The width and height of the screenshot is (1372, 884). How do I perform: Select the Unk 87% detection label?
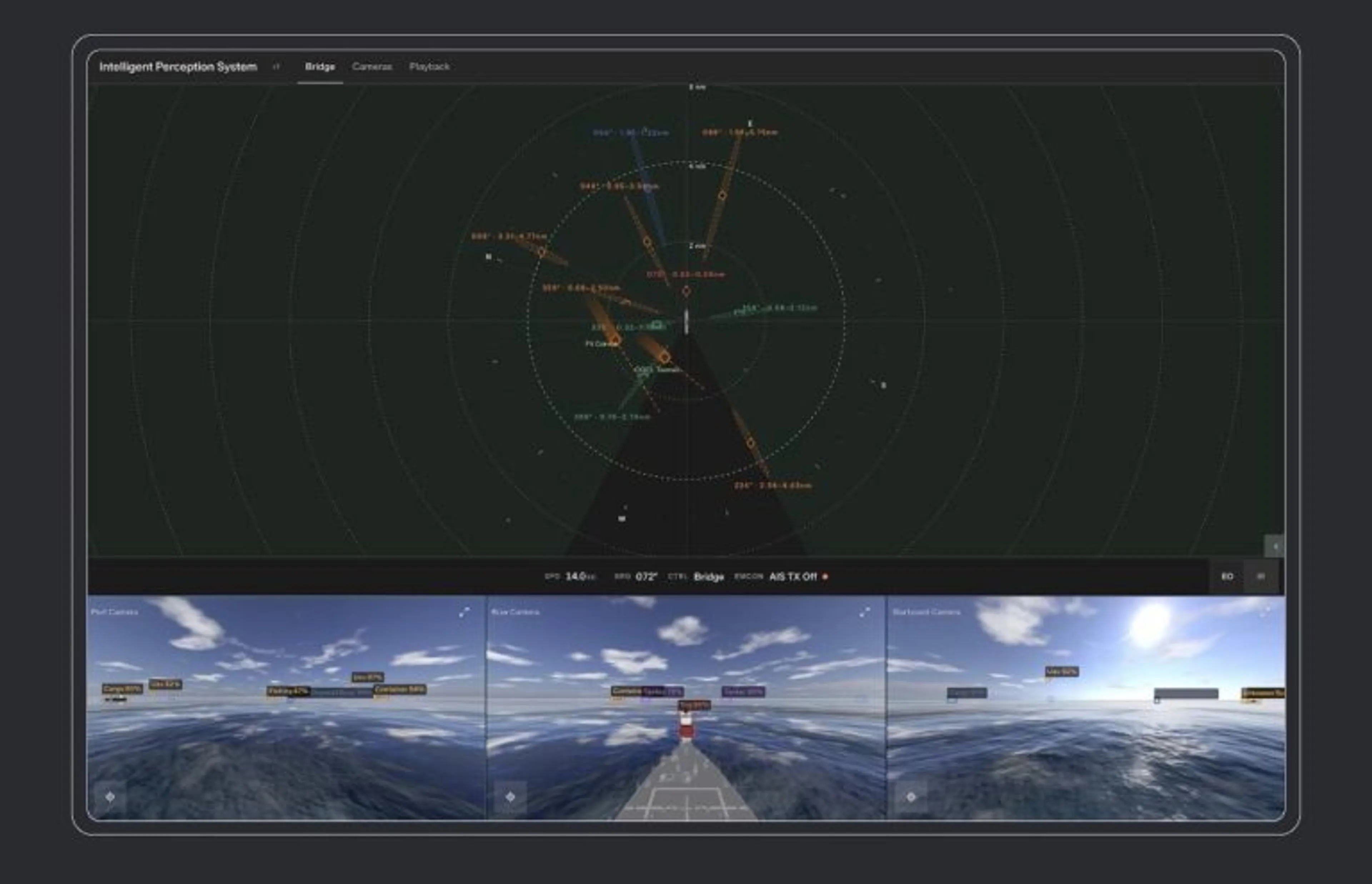coord(367,677)
